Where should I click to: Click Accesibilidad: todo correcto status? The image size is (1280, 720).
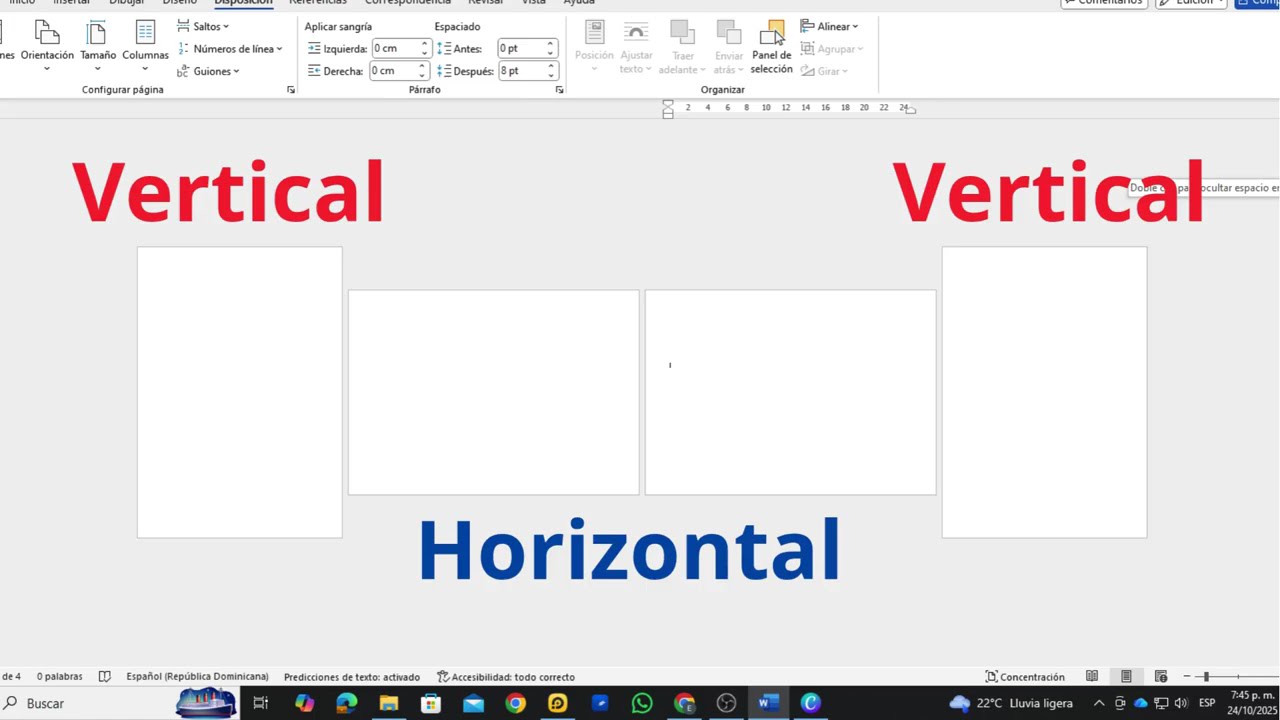[x=506, y=677]
